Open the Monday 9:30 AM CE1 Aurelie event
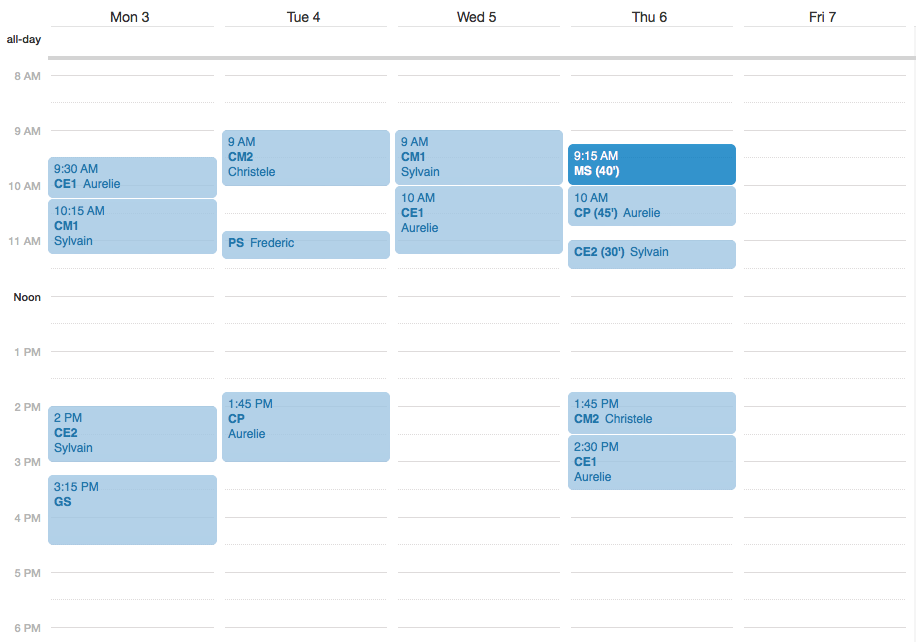The width and height of the screenshot is (916, 642). (132, 177)
